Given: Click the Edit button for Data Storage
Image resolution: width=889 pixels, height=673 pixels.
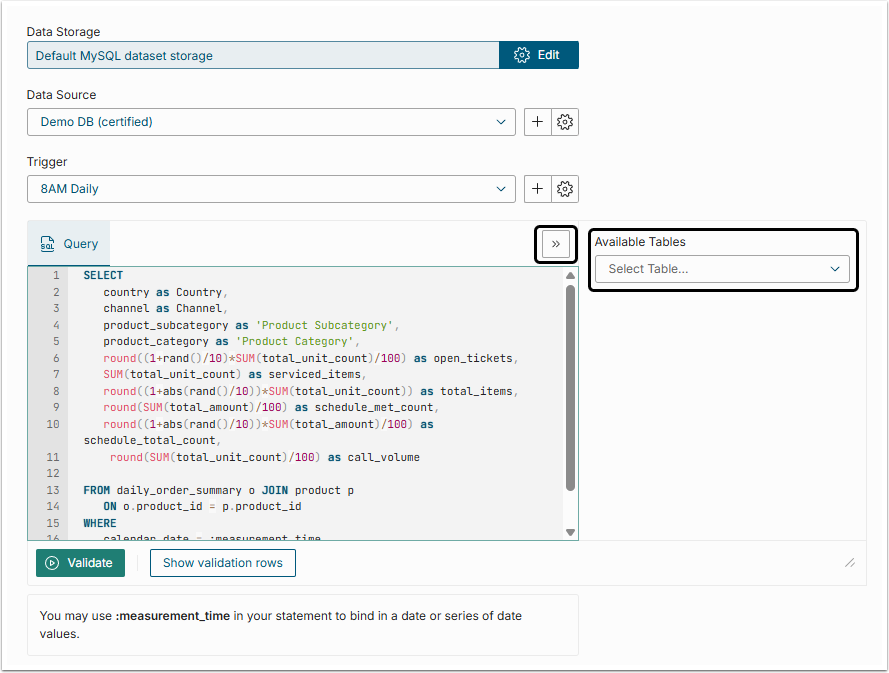Looking at the screenshot, I should tap(538, 55).
